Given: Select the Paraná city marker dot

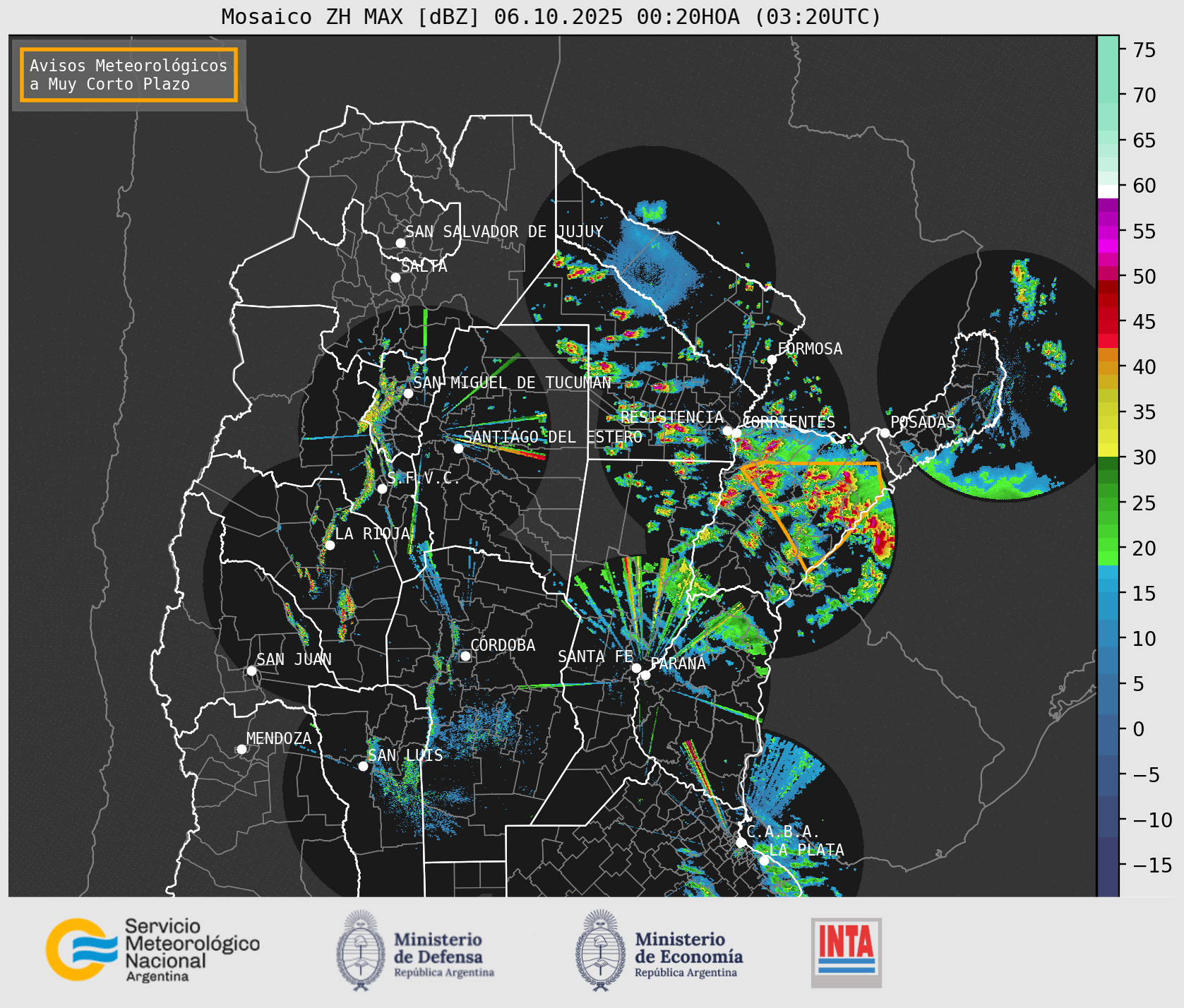Looking at the screenshot, I should pos(645,676).
